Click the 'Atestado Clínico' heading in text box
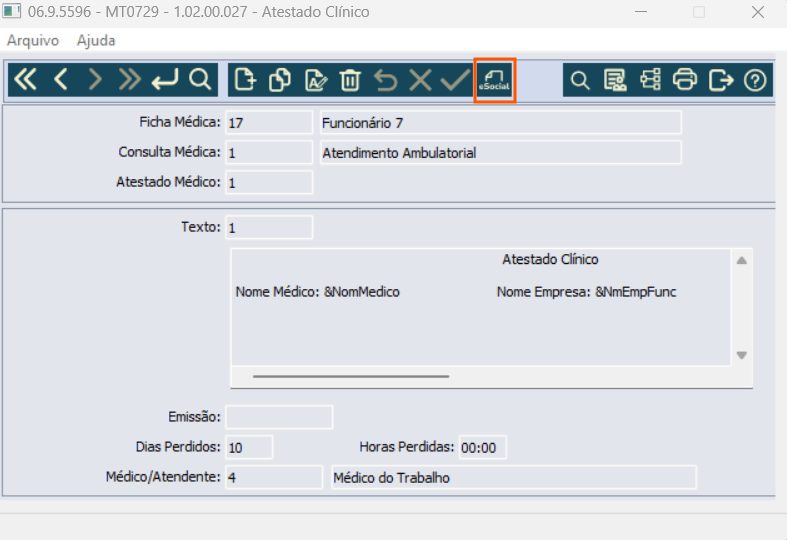Image resolution: width=787 pixels, height=540 pixels. click(550, 259)
